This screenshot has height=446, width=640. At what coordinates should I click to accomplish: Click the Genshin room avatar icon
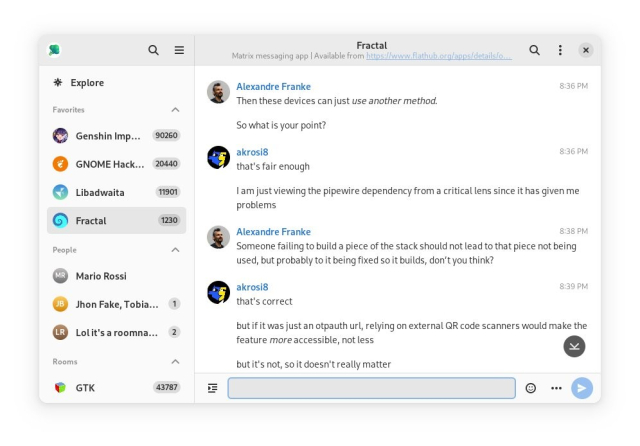point(60,135)
